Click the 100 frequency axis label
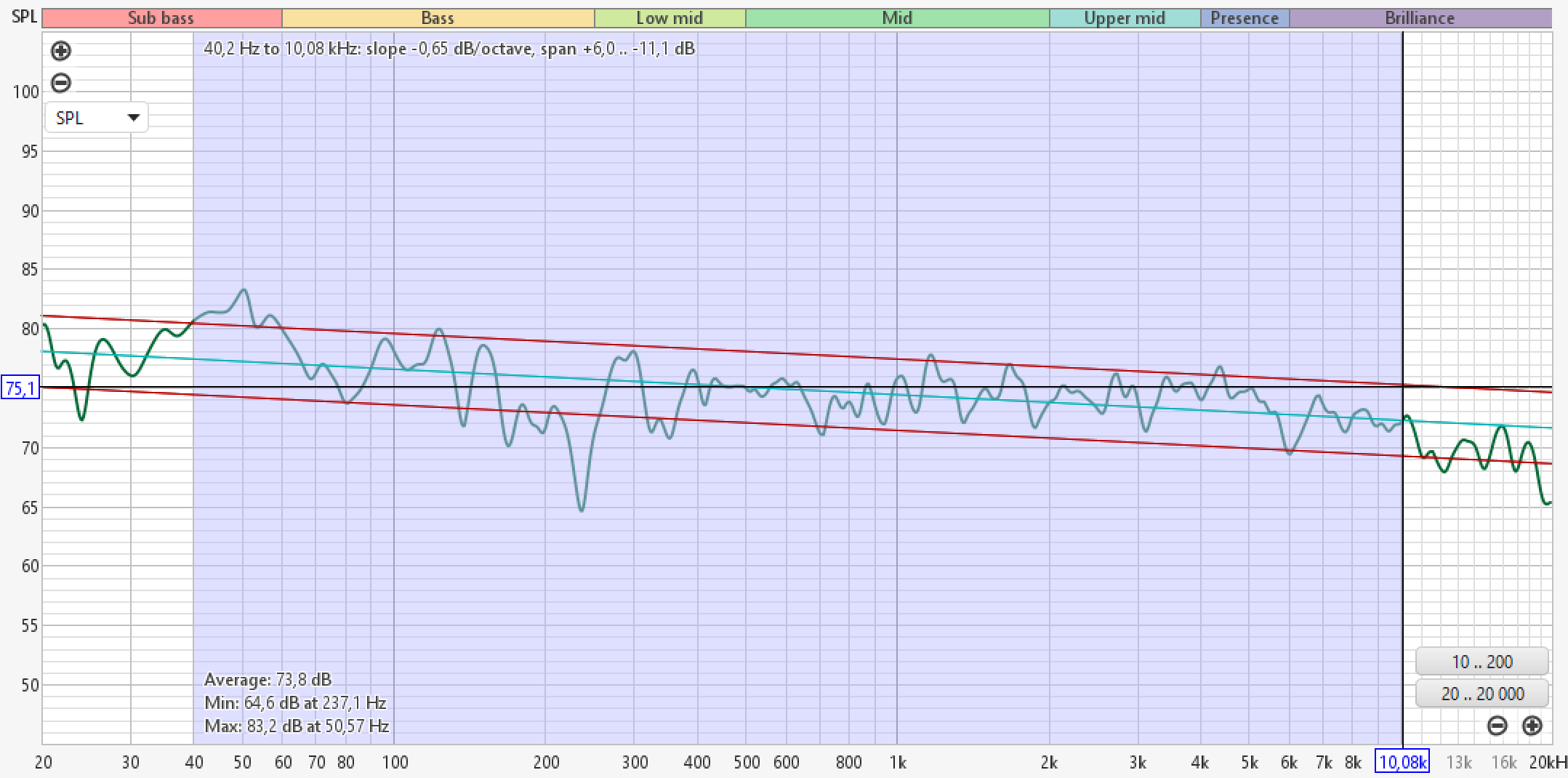This screenshot has height=778, width=1568. point(395,762)
